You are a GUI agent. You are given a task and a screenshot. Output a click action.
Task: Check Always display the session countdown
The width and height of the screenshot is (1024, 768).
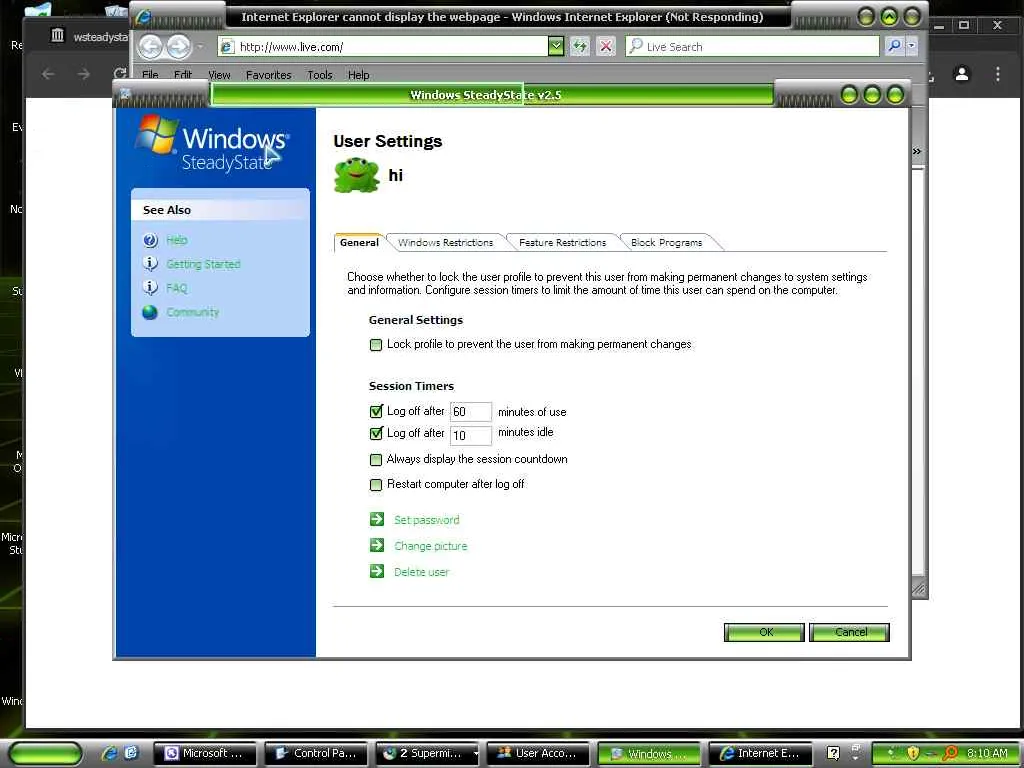[376, 460]
